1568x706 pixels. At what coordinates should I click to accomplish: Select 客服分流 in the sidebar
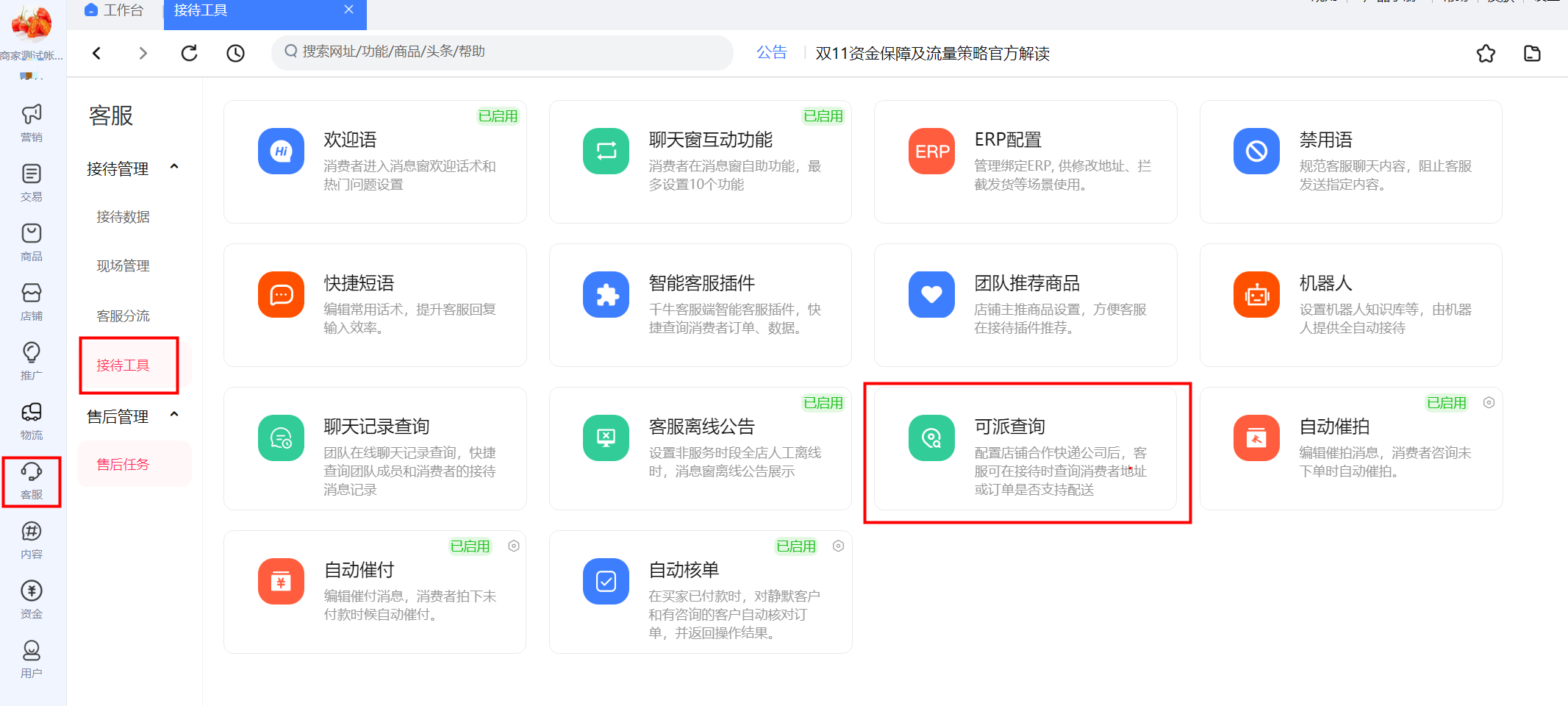coord(123,316)
